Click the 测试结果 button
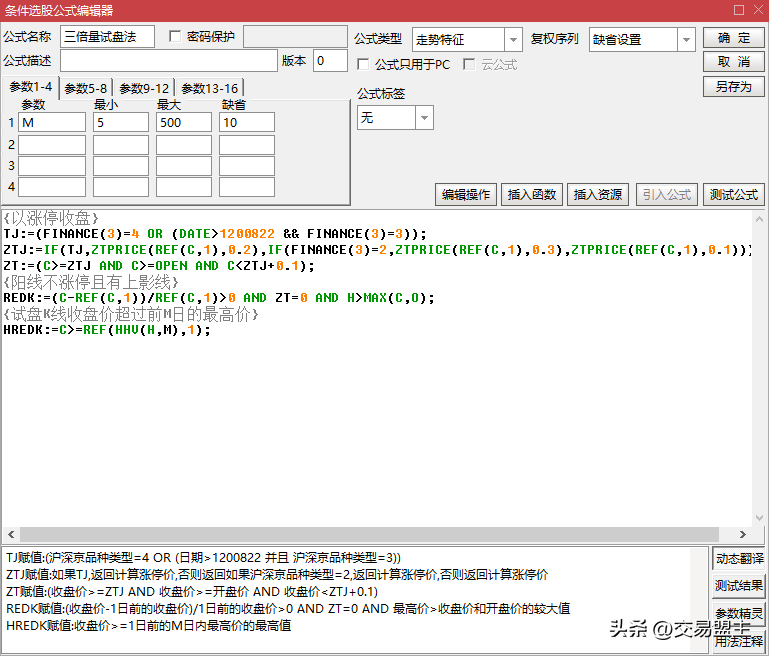 [x=739, y=585]
